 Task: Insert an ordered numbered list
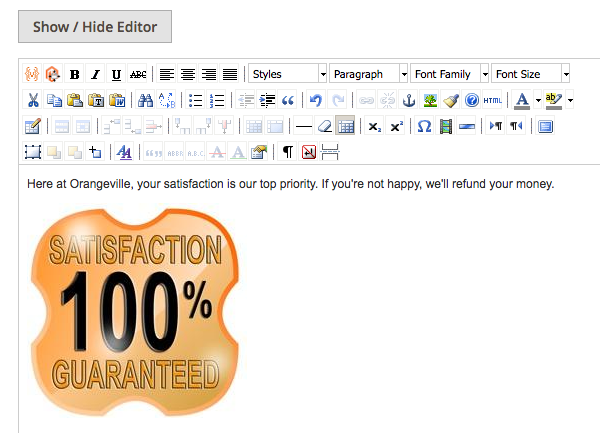[217, 100]
